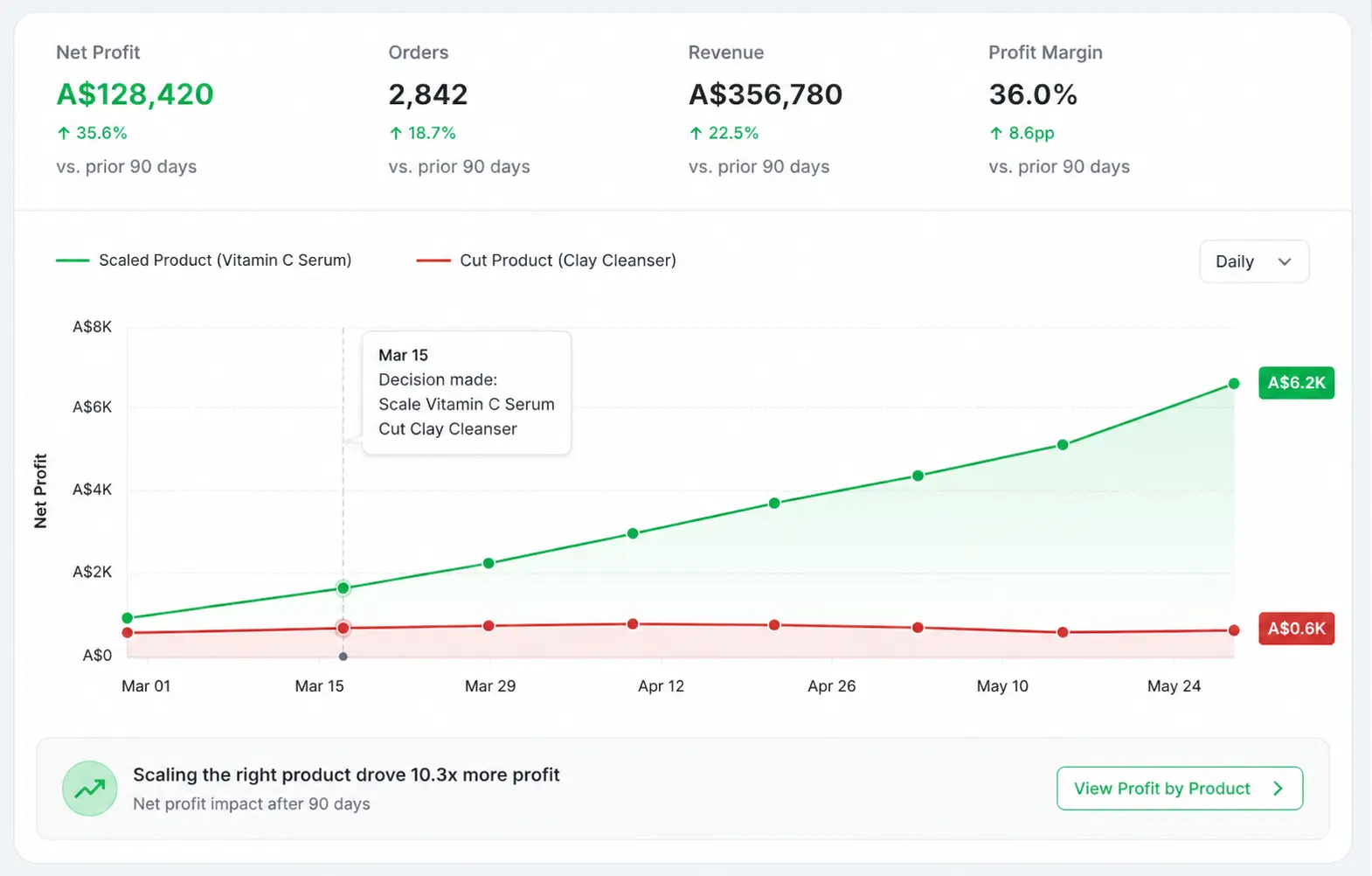Image resolution: width=1372 pixels, height=876 pixels.
Task: Open the Daily interval dropdown
Action: point(1254,261)
